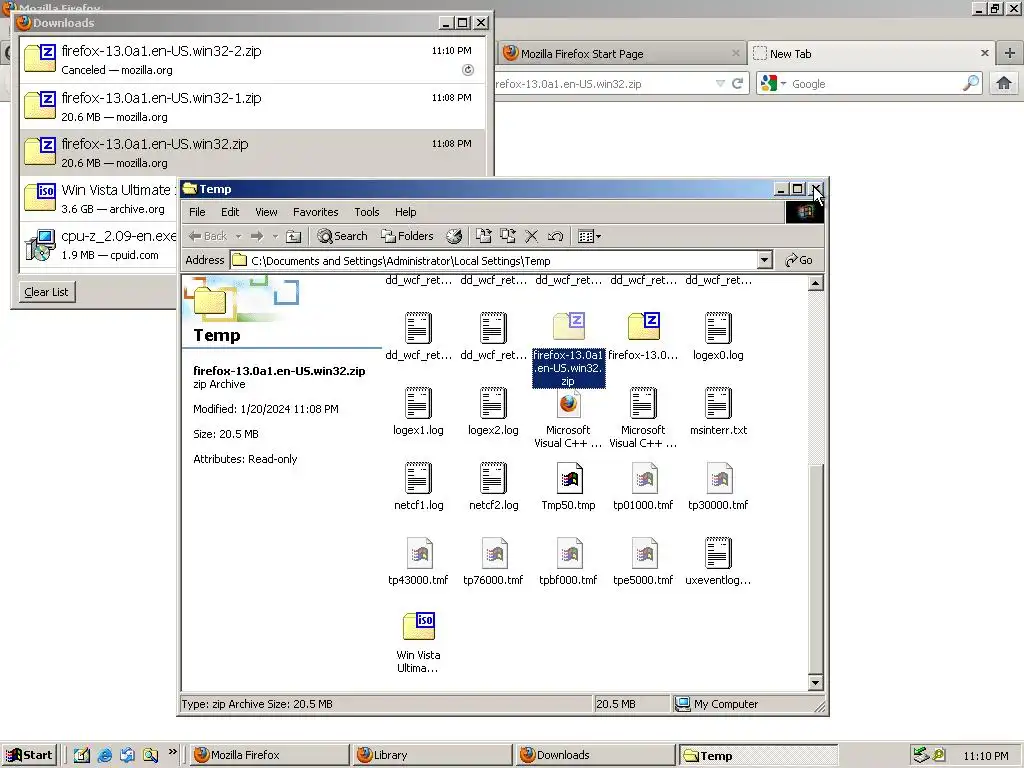Open the Help menu

tap(406, 212)
